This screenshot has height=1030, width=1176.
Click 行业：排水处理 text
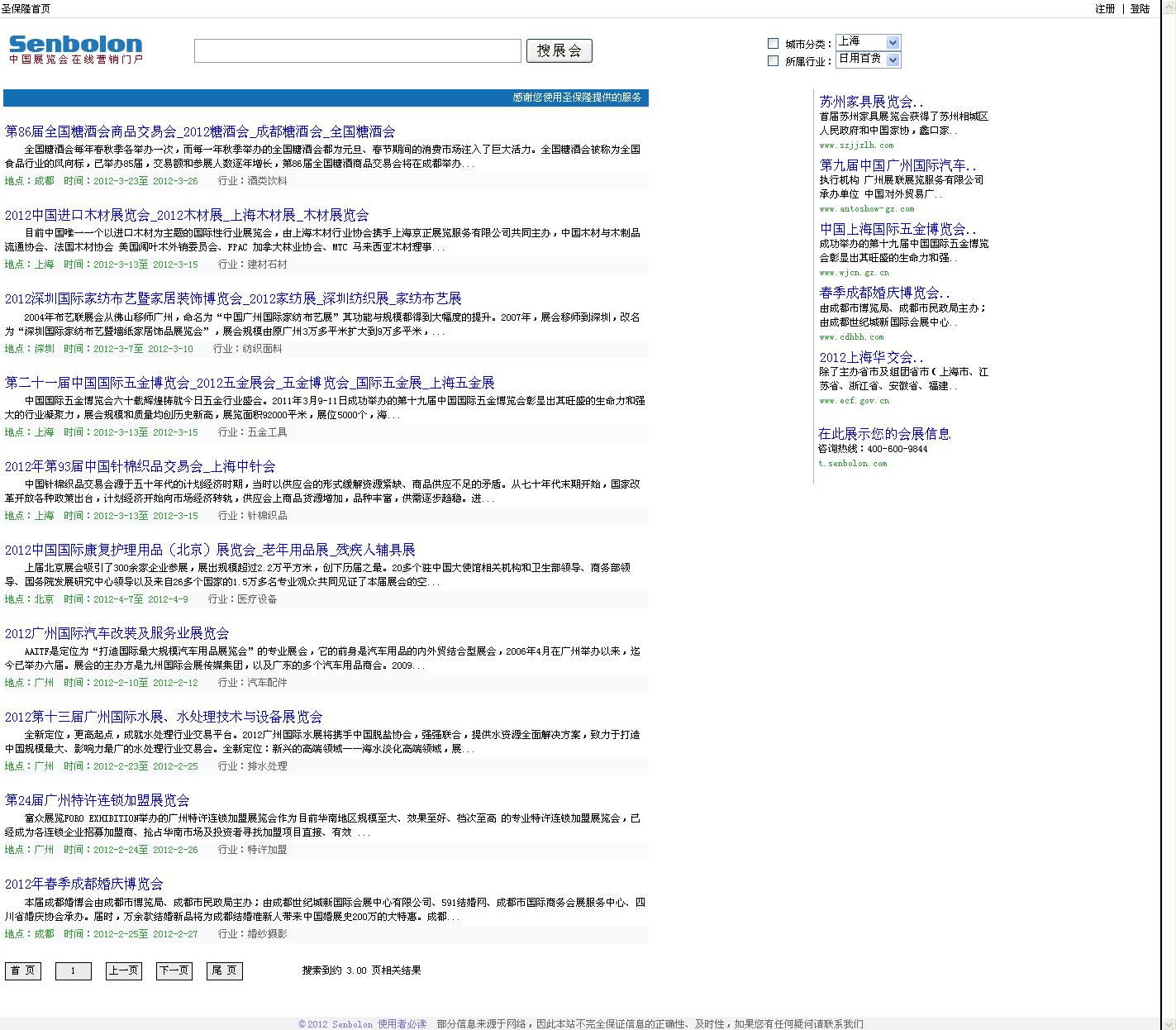tap(253, 766)
